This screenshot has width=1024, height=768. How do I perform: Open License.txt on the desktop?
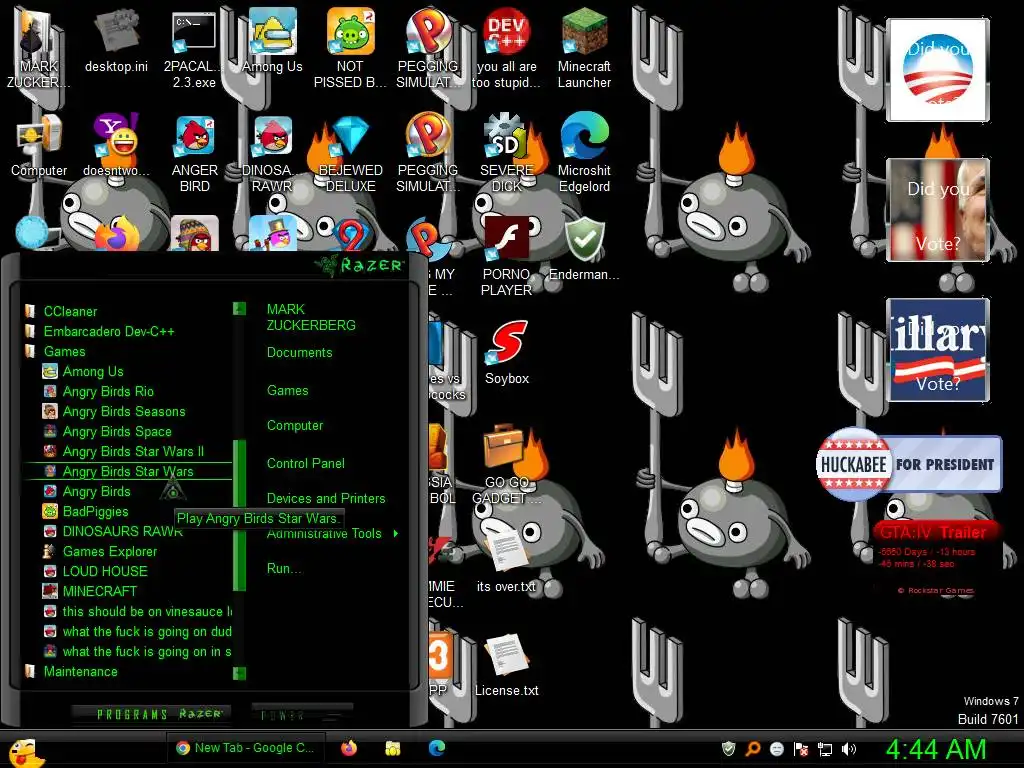pos(507,665)
